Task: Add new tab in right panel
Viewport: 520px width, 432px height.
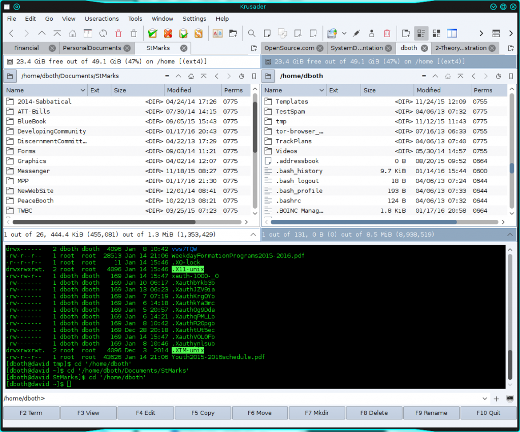Action: (511, 48)
